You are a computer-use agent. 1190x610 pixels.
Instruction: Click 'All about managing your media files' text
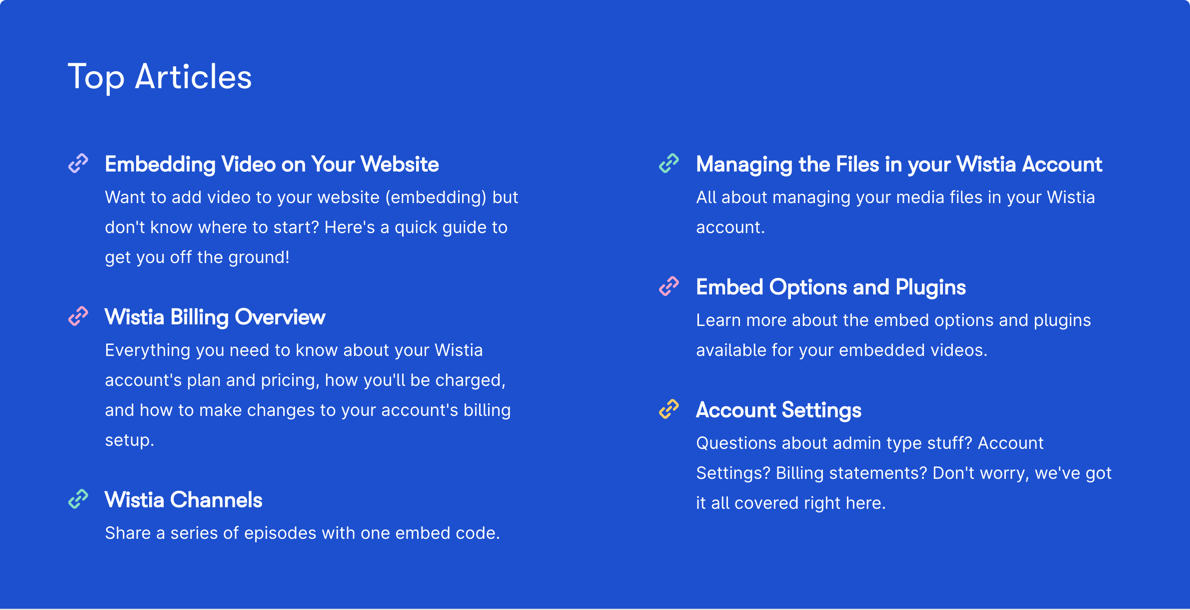(x=896, y=212)
